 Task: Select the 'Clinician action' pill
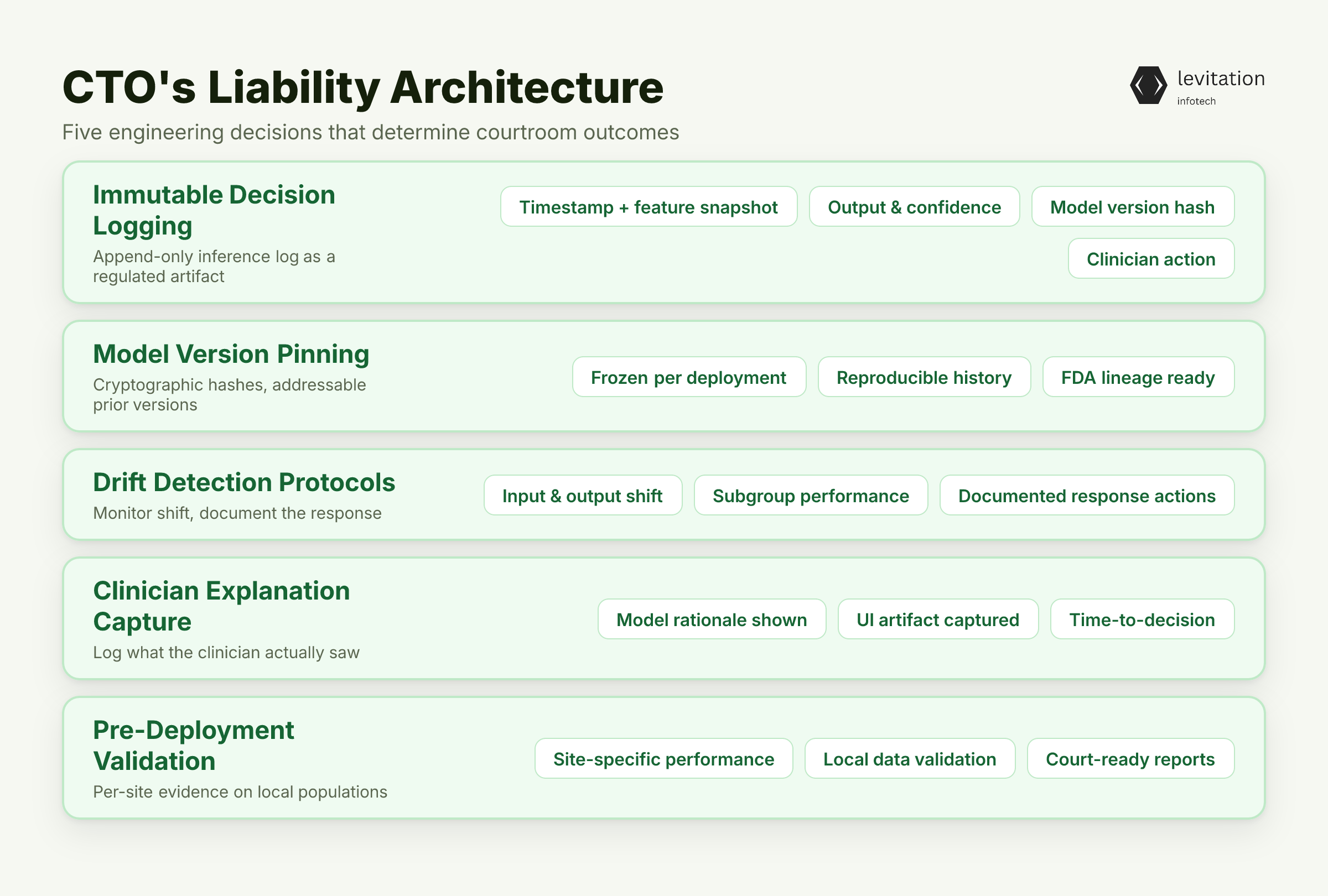pyautogui.click(x=1151, y=259)
